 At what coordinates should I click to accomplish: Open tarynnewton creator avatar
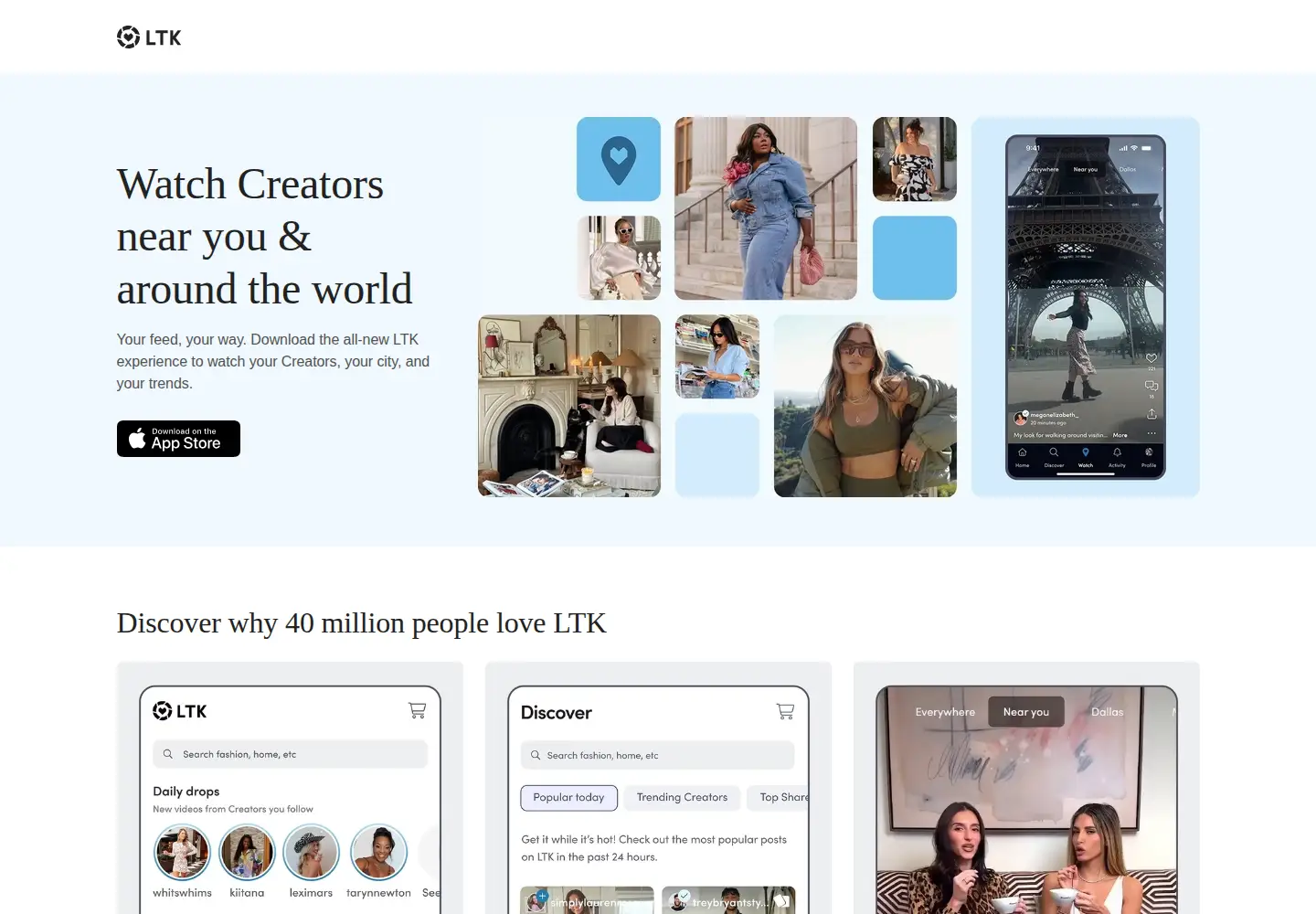pos(378,852)
